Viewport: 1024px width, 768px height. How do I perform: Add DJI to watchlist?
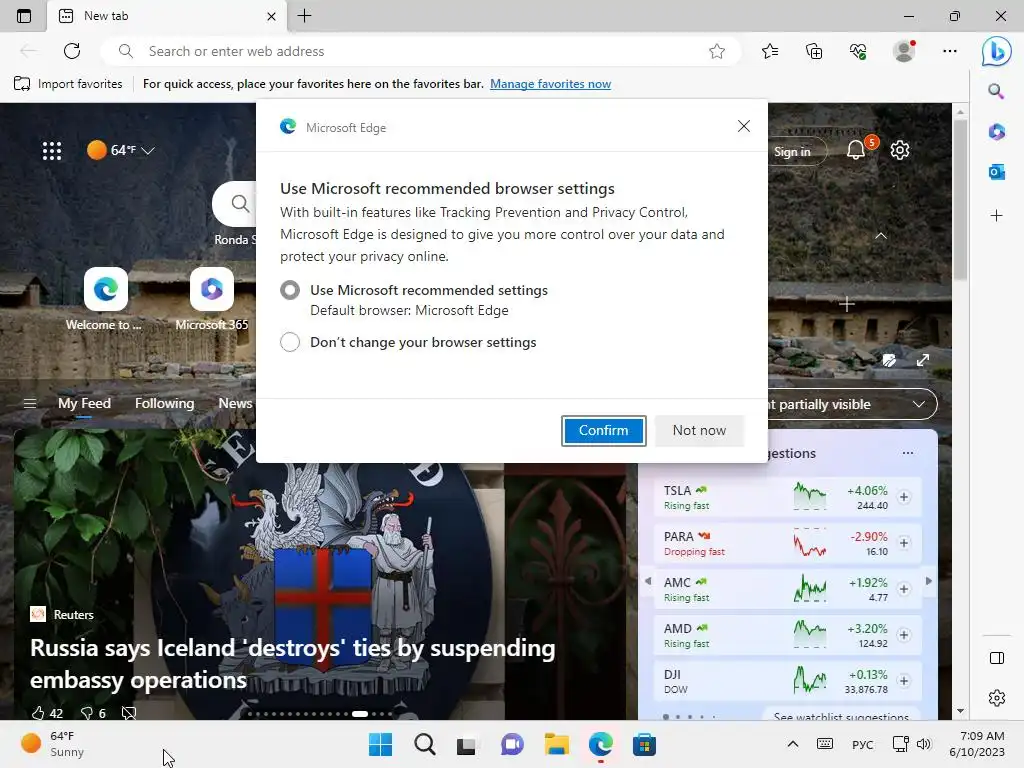point(904,680)
